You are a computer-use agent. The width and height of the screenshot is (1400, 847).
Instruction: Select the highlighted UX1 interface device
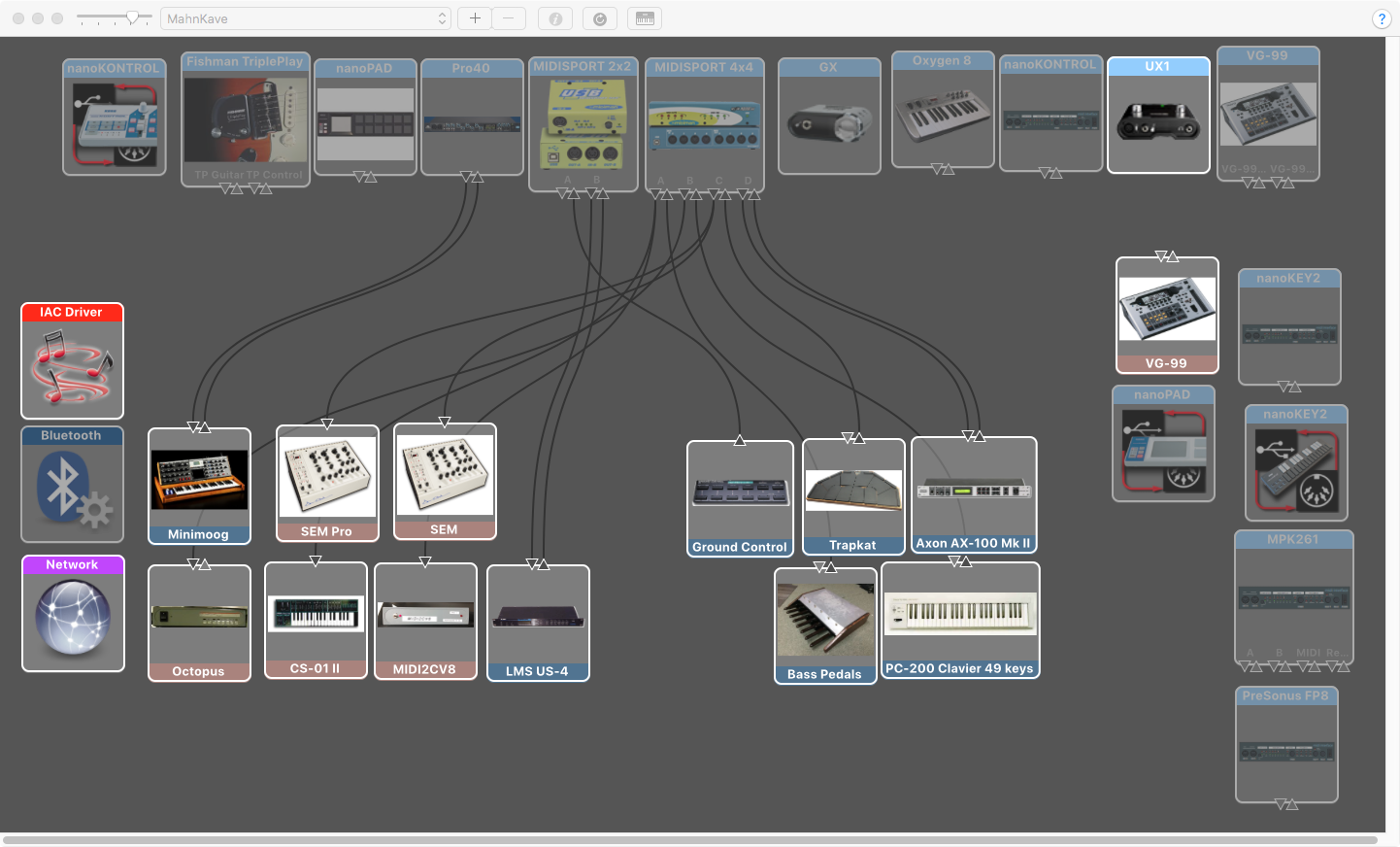tap(1158, 115)
